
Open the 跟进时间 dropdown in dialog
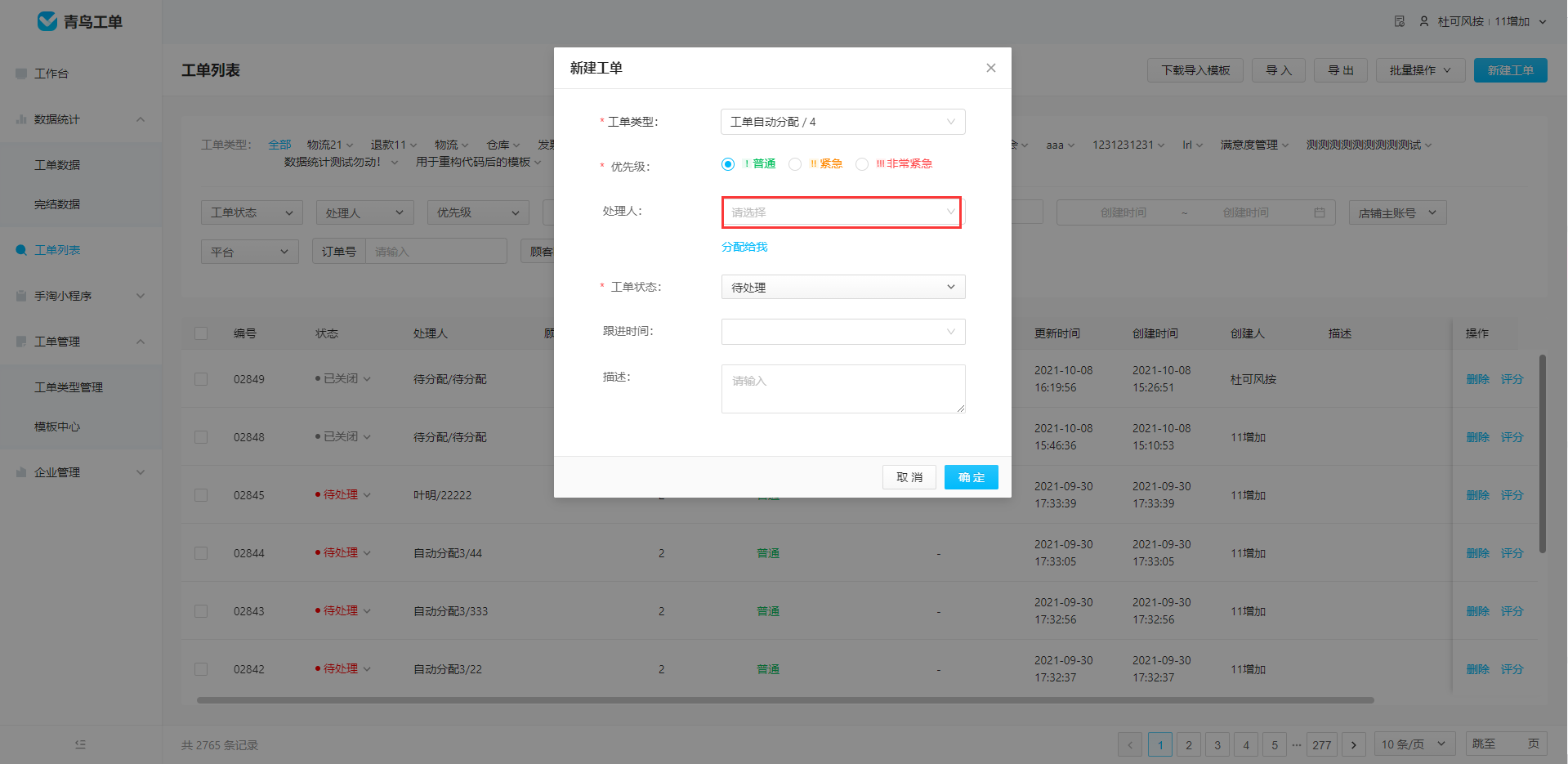842,331
